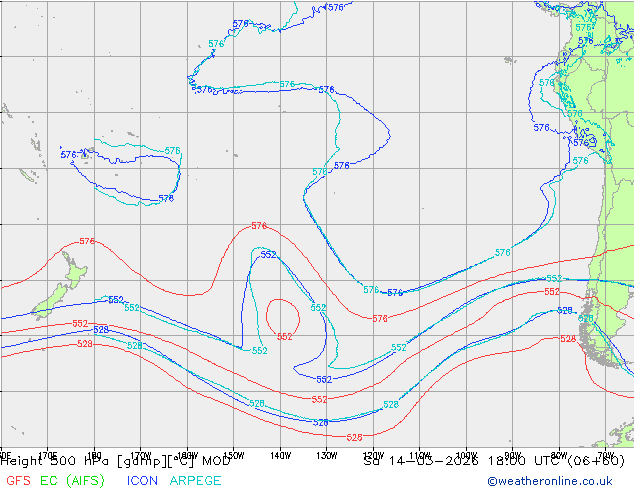Click the 140W longitude axis label
The image size is (634, 490).
[280, 456]
